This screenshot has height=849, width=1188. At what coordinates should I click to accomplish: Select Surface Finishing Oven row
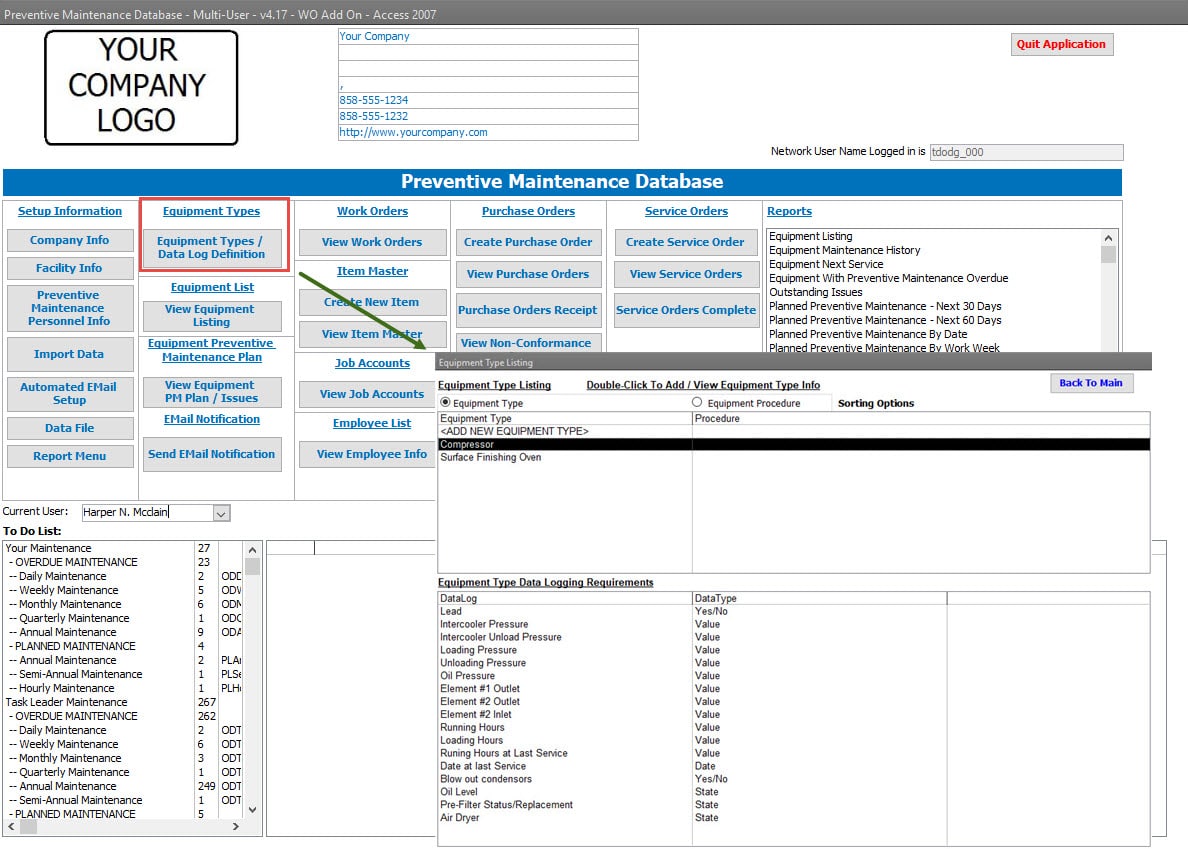tap(794, 457)
